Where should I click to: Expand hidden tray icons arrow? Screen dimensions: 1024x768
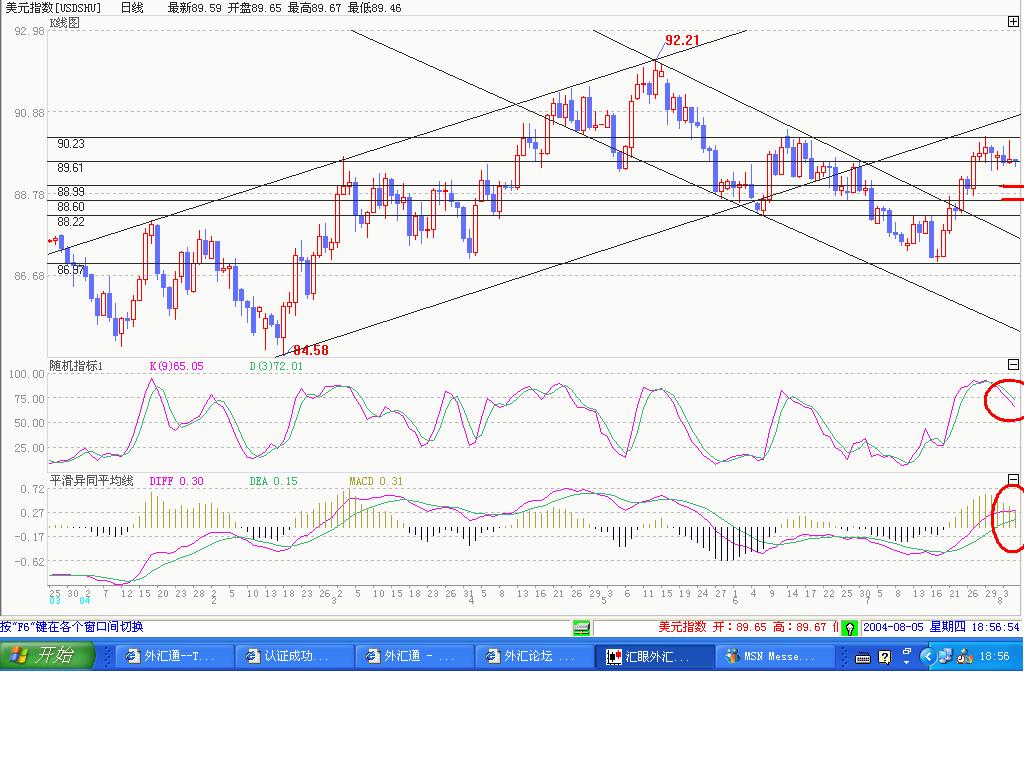(927, 656)
